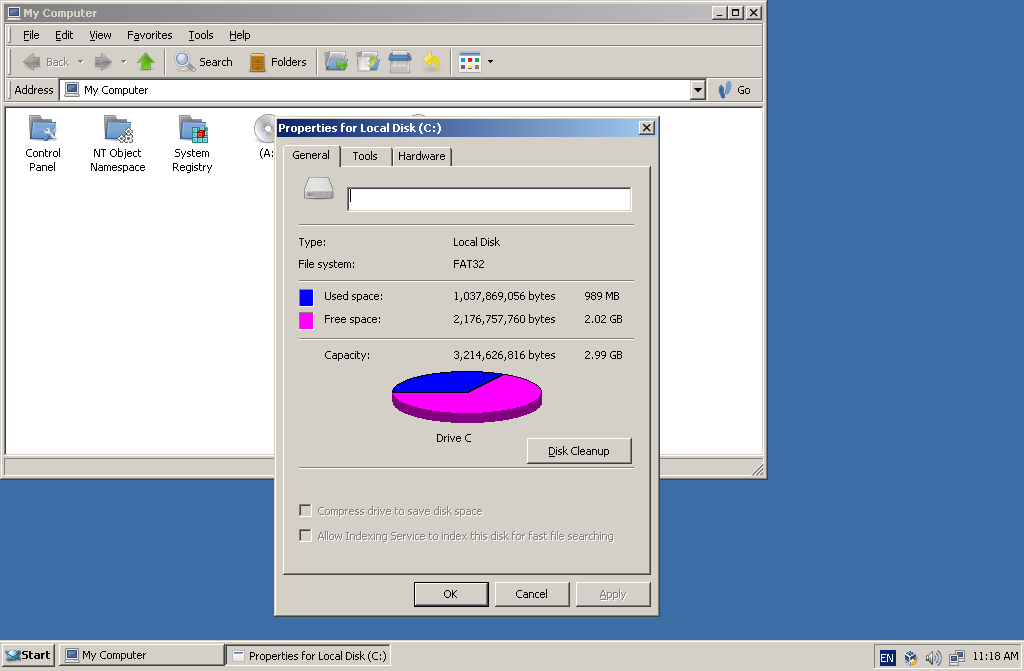Image resolution: width=1024 pixels, height=671 pixels.
Task: Open the Views dropdown arrow
Action: pos(490,62)
